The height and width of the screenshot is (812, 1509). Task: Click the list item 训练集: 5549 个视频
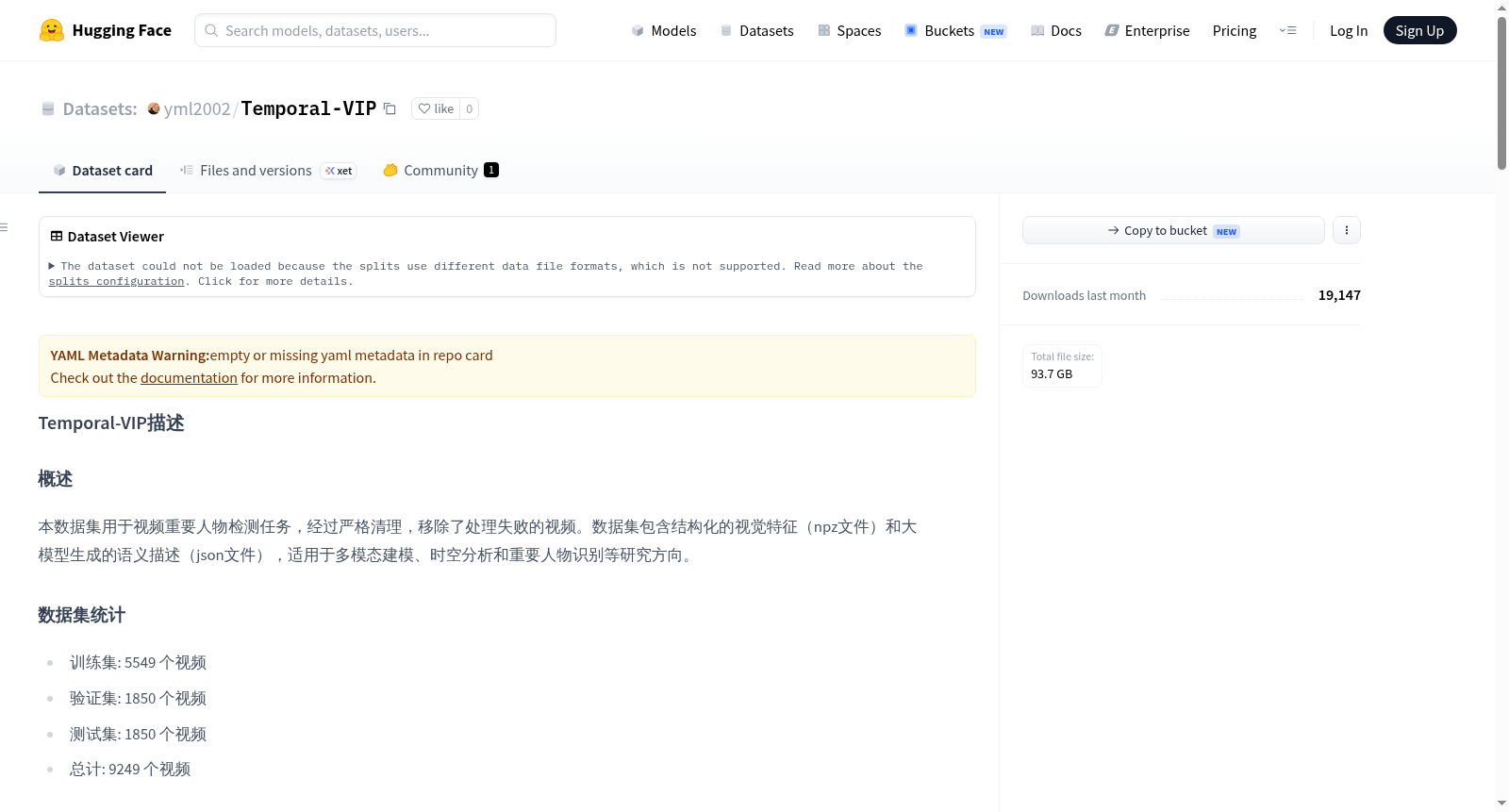tap(138, 662)
